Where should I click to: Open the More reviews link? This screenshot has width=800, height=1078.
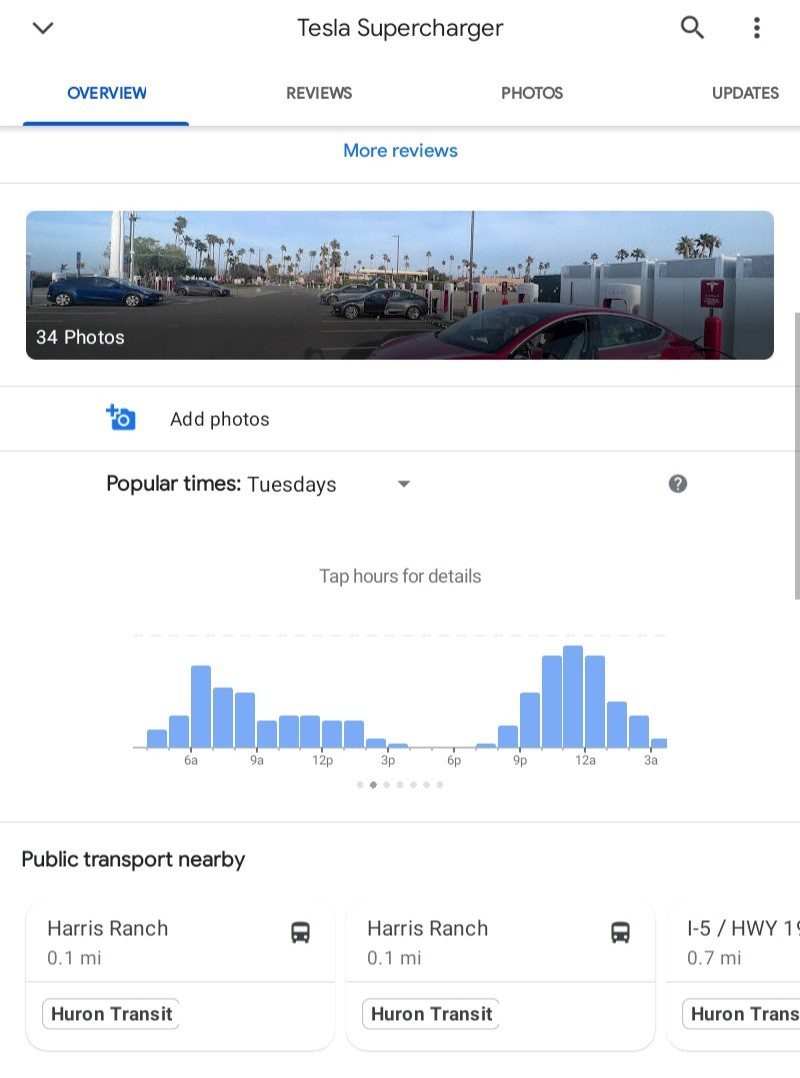pos(400,151)
